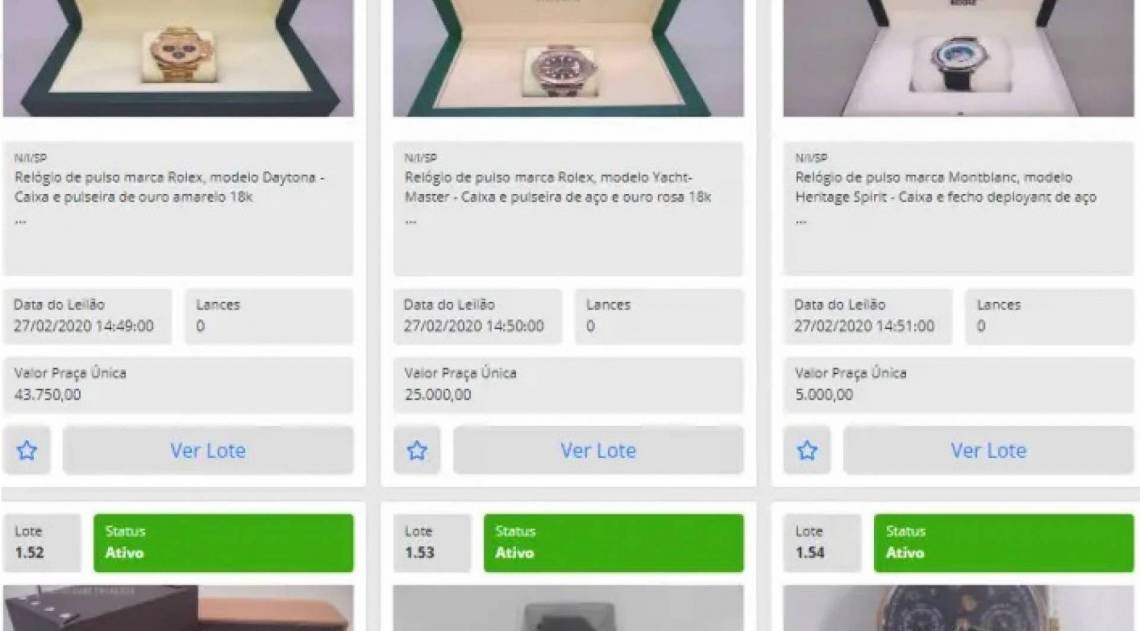
Task: Favorite the Rolex Daytona lot with star
Action: pos(27,451)
